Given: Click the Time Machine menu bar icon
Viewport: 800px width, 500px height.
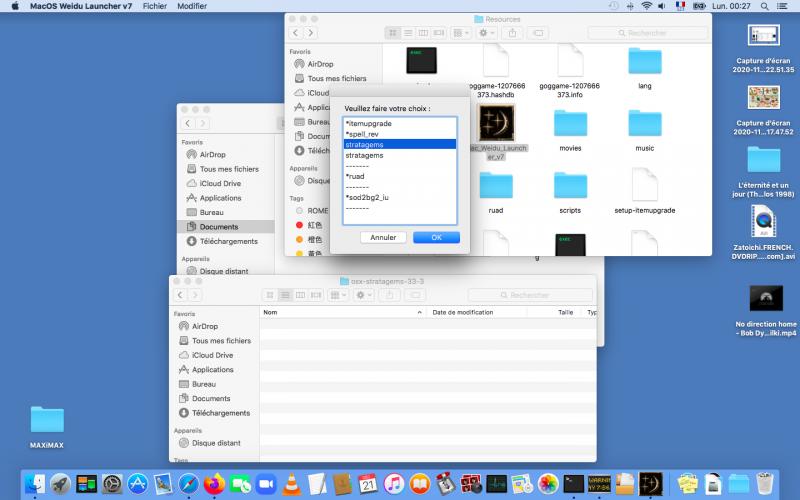Looking at the screenshot, I should click(x=614, y=6).
